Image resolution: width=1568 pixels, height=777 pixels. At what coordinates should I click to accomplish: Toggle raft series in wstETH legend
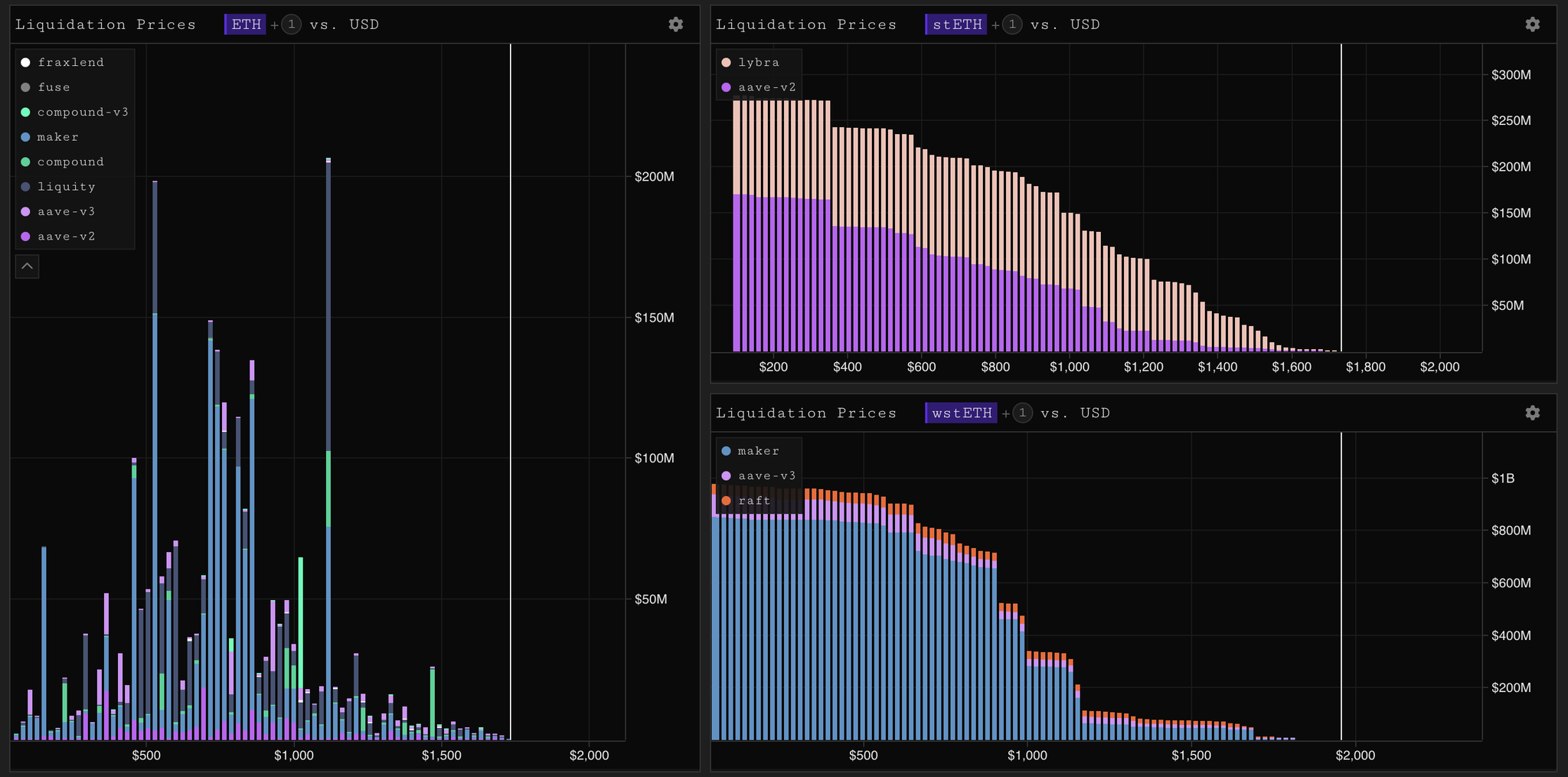[746, 501]
